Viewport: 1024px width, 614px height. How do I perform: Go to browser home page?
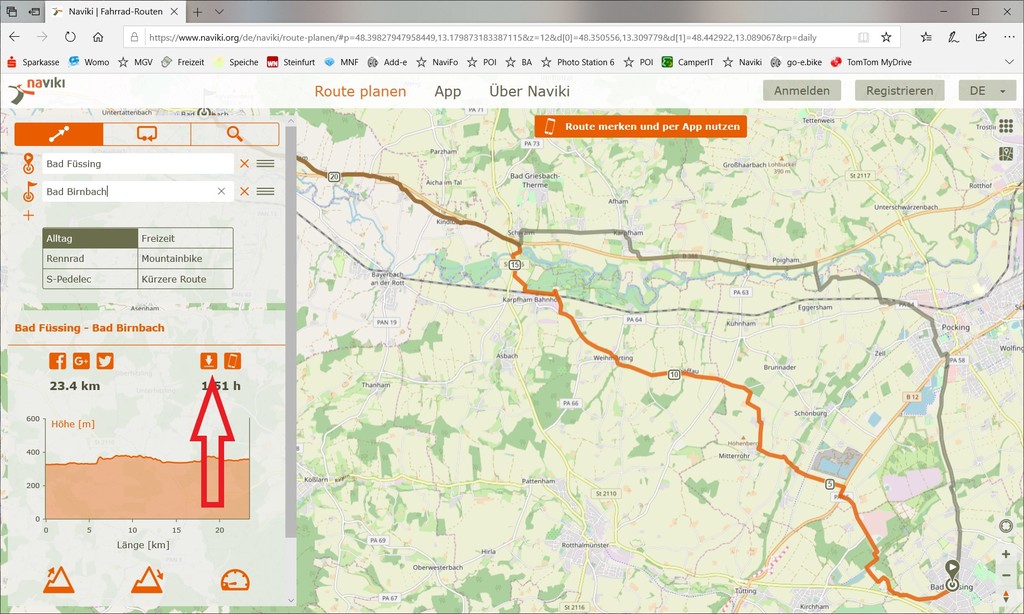(x=98, y=37)
